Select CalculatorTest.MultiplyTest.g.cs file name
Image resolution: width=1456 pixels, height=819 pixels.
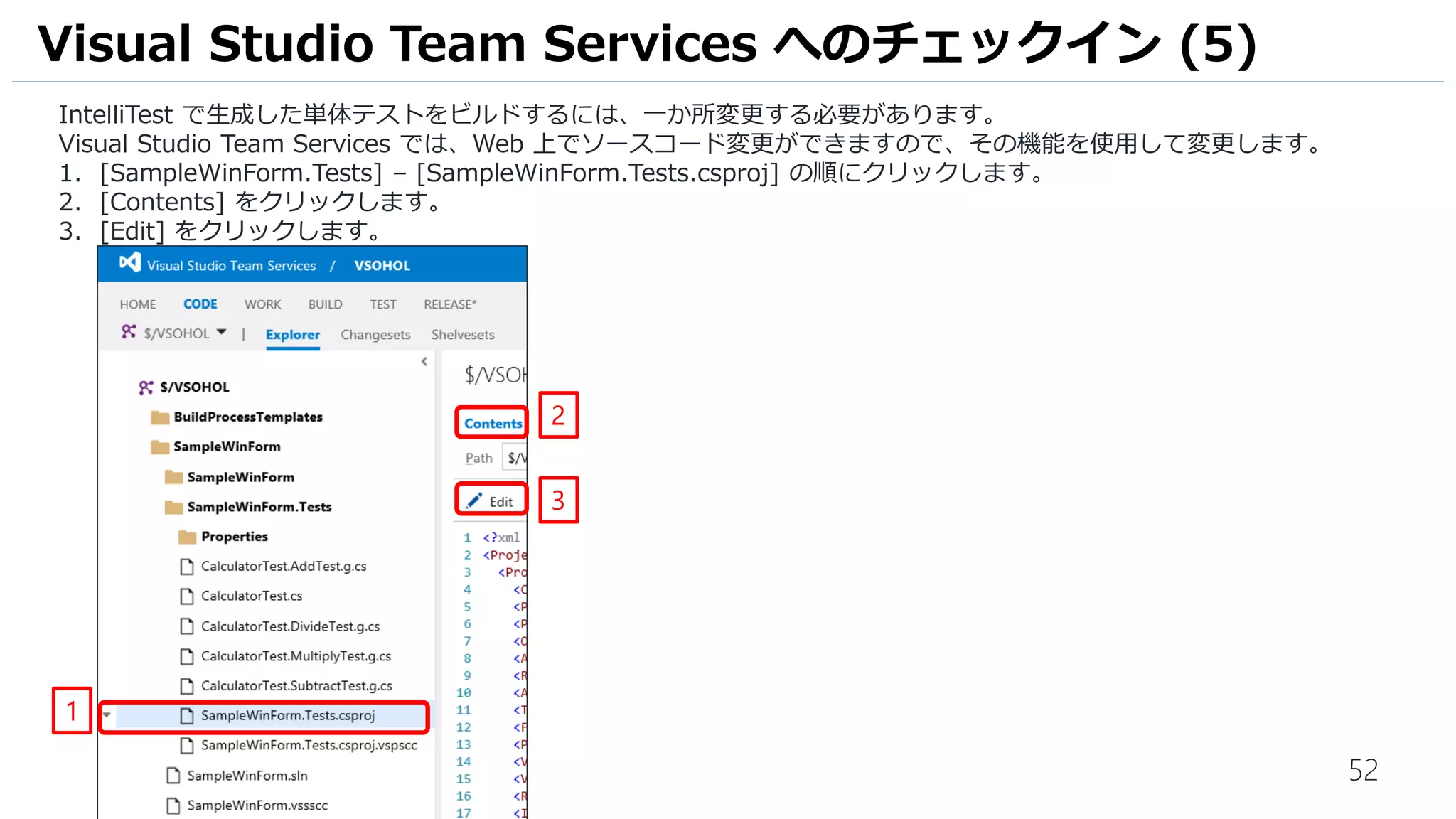296,656
